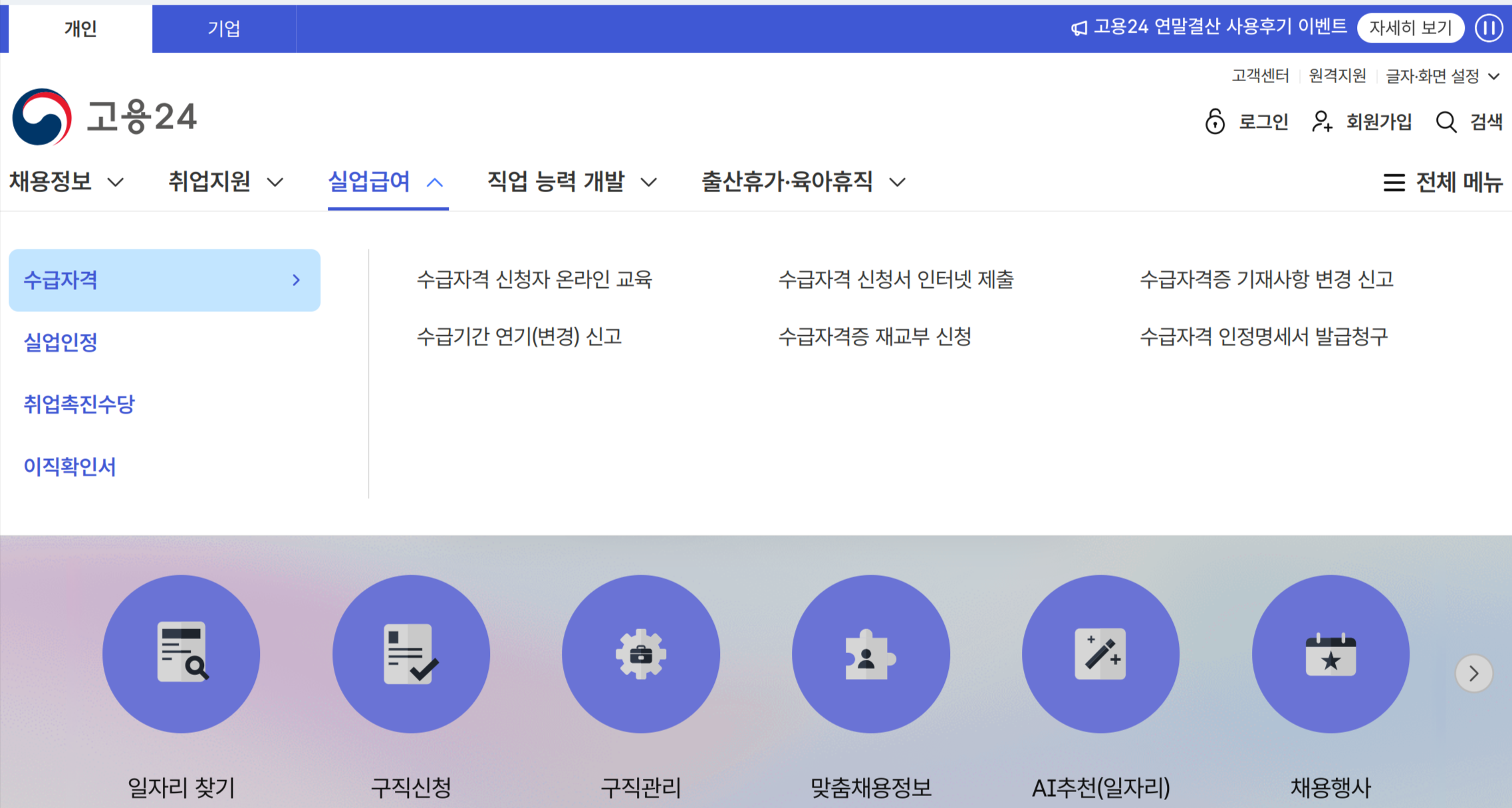Select 실업인정 in the side menu
Screen dimensions: 1512x808
[61, 342]
